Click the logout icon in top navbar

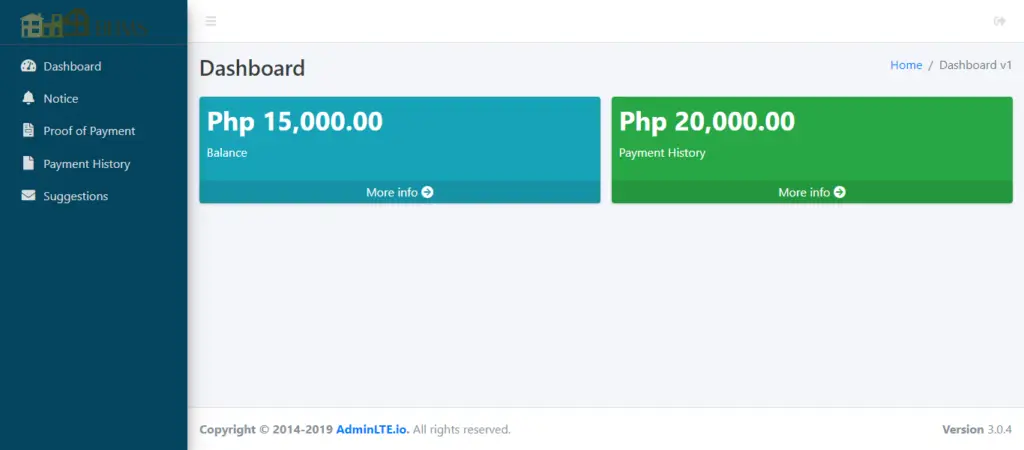click(x=999, y=21)
